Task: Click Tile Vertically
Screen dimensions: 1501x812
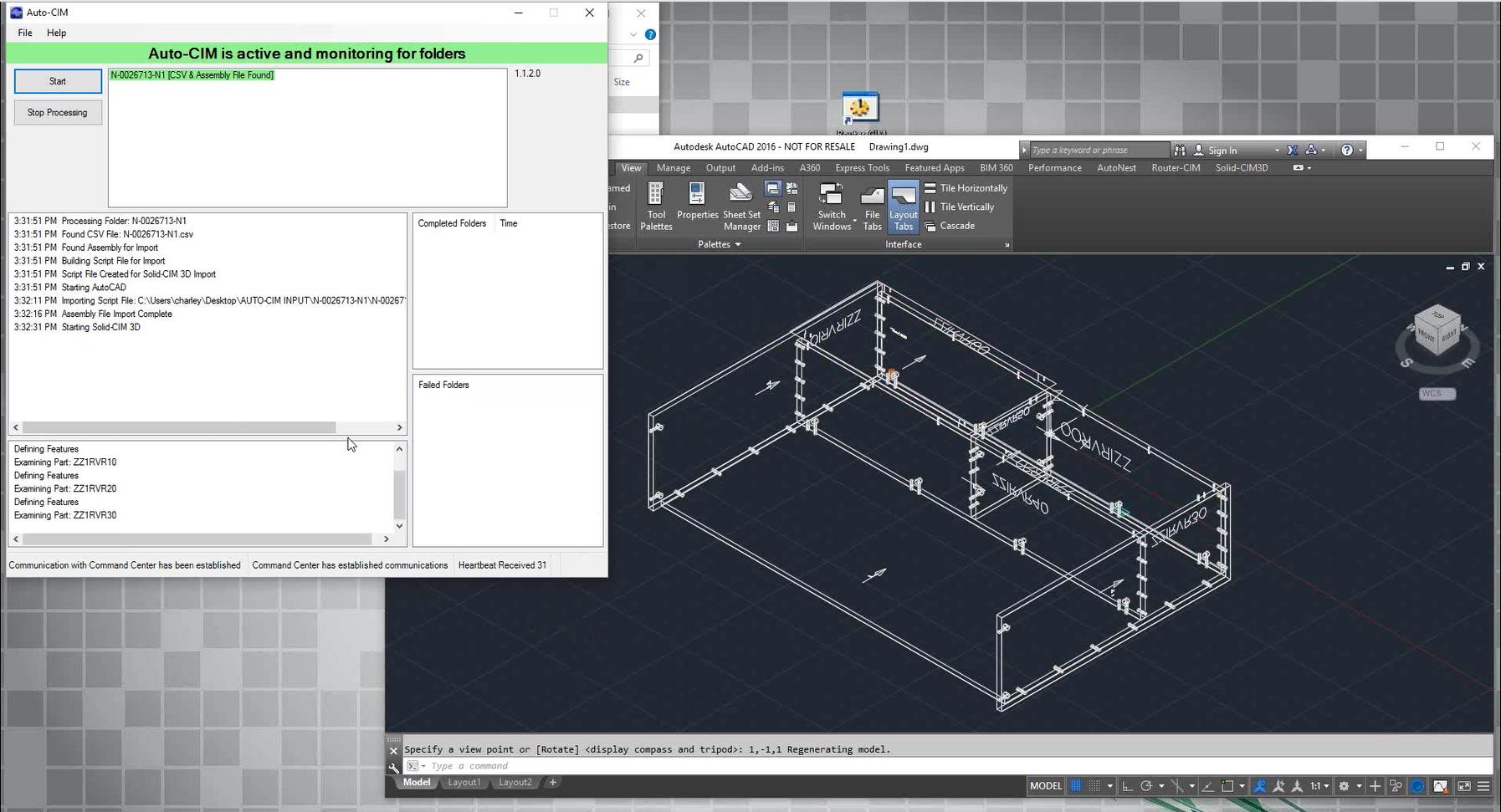Action: (x=960, y=207)
